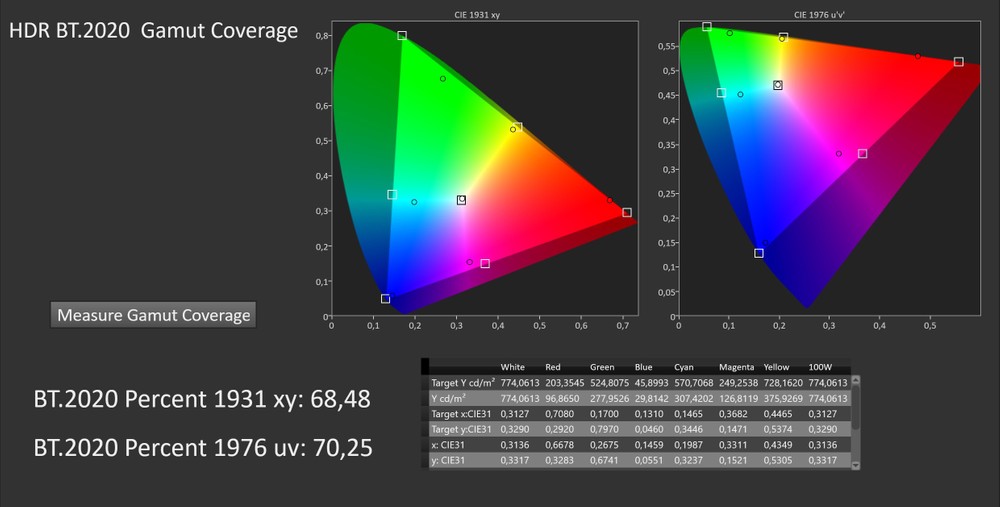Select measured y green cell 0,6741
The image size is (1000, 507).
(603, 460)
